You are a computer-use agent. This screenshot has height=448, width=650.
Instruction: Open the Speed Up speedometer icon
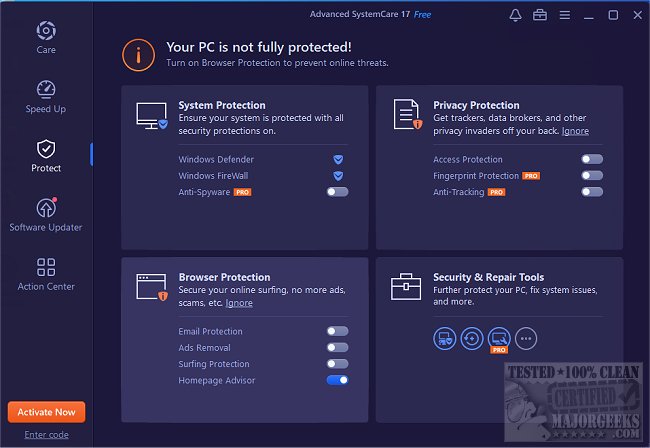pyautogui.click(x=46, y=89)
